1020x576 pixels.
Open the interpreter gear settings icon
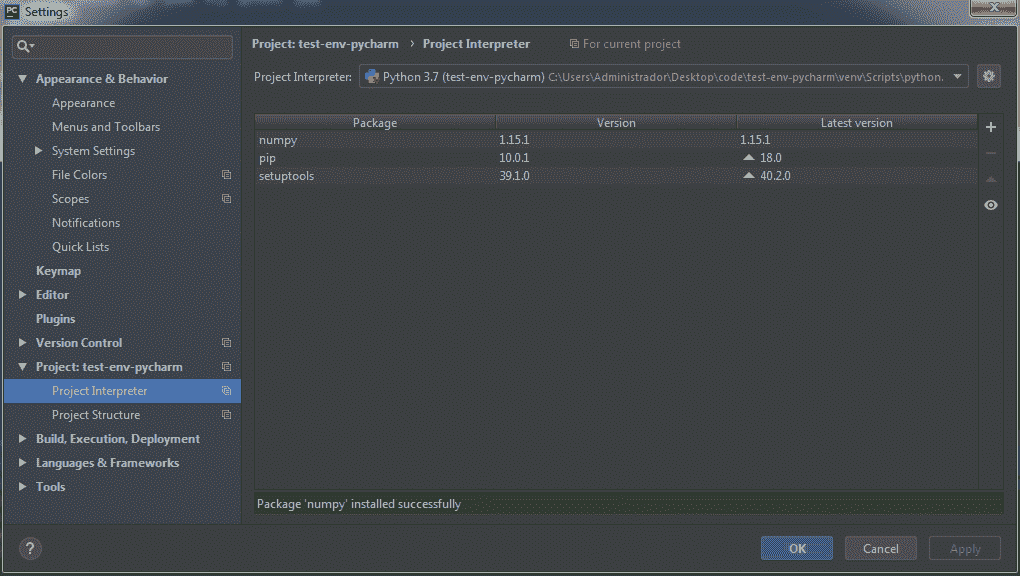point(988,76)
